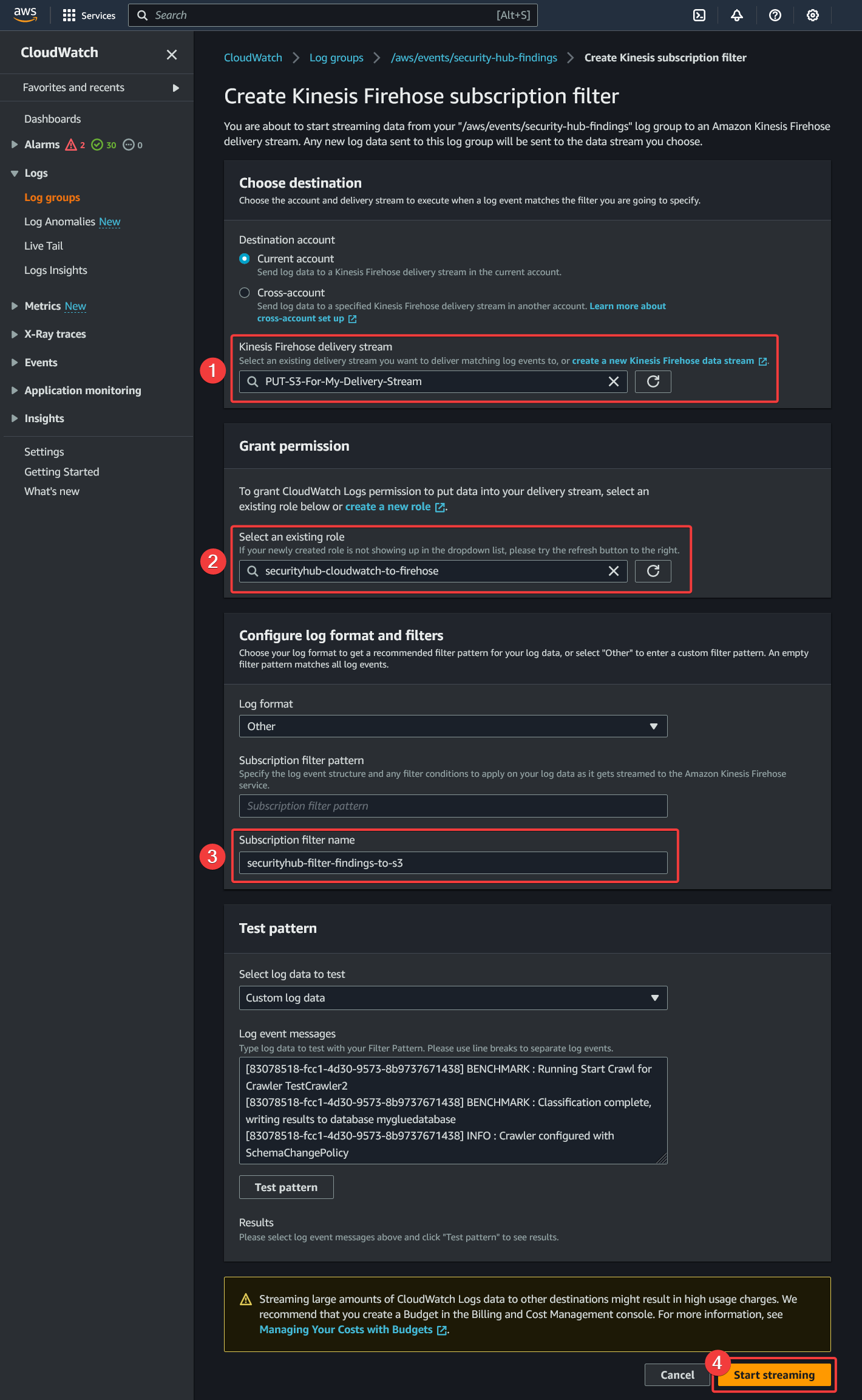Click Subscription filter name field

pos(453,863)
